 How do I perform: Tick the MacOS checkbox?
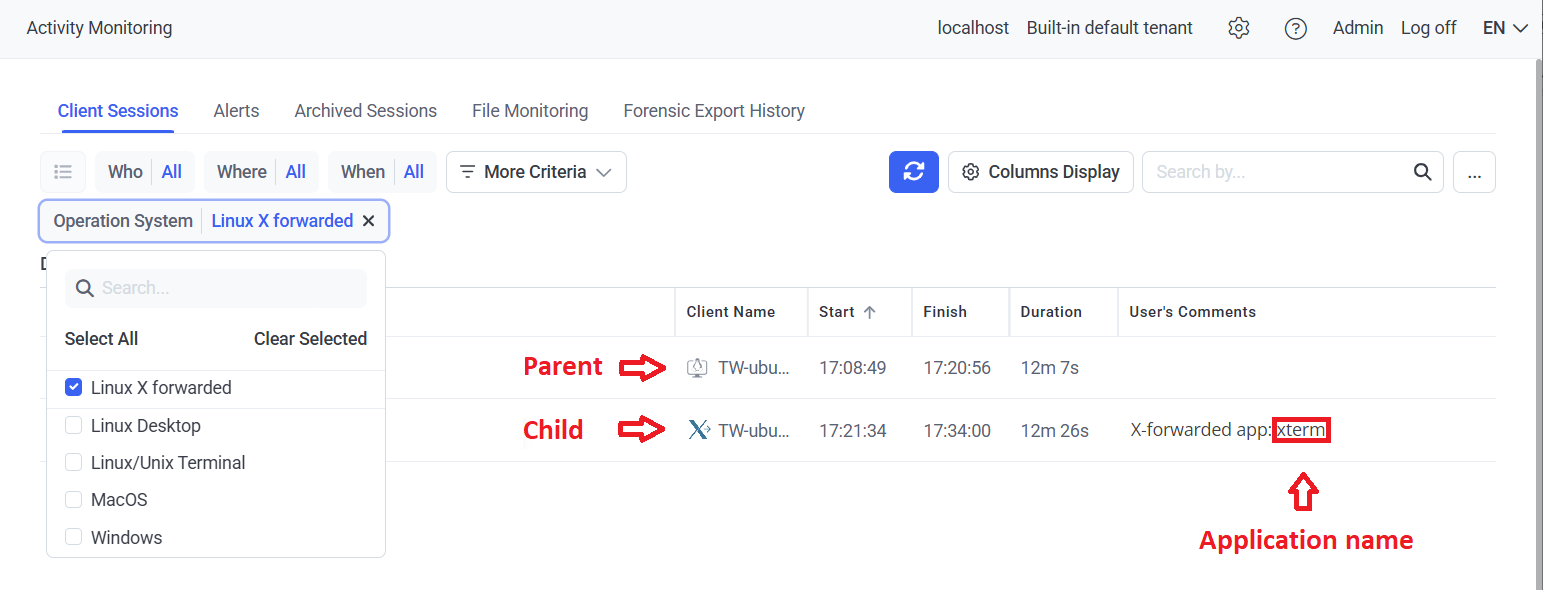click(73, 500)
